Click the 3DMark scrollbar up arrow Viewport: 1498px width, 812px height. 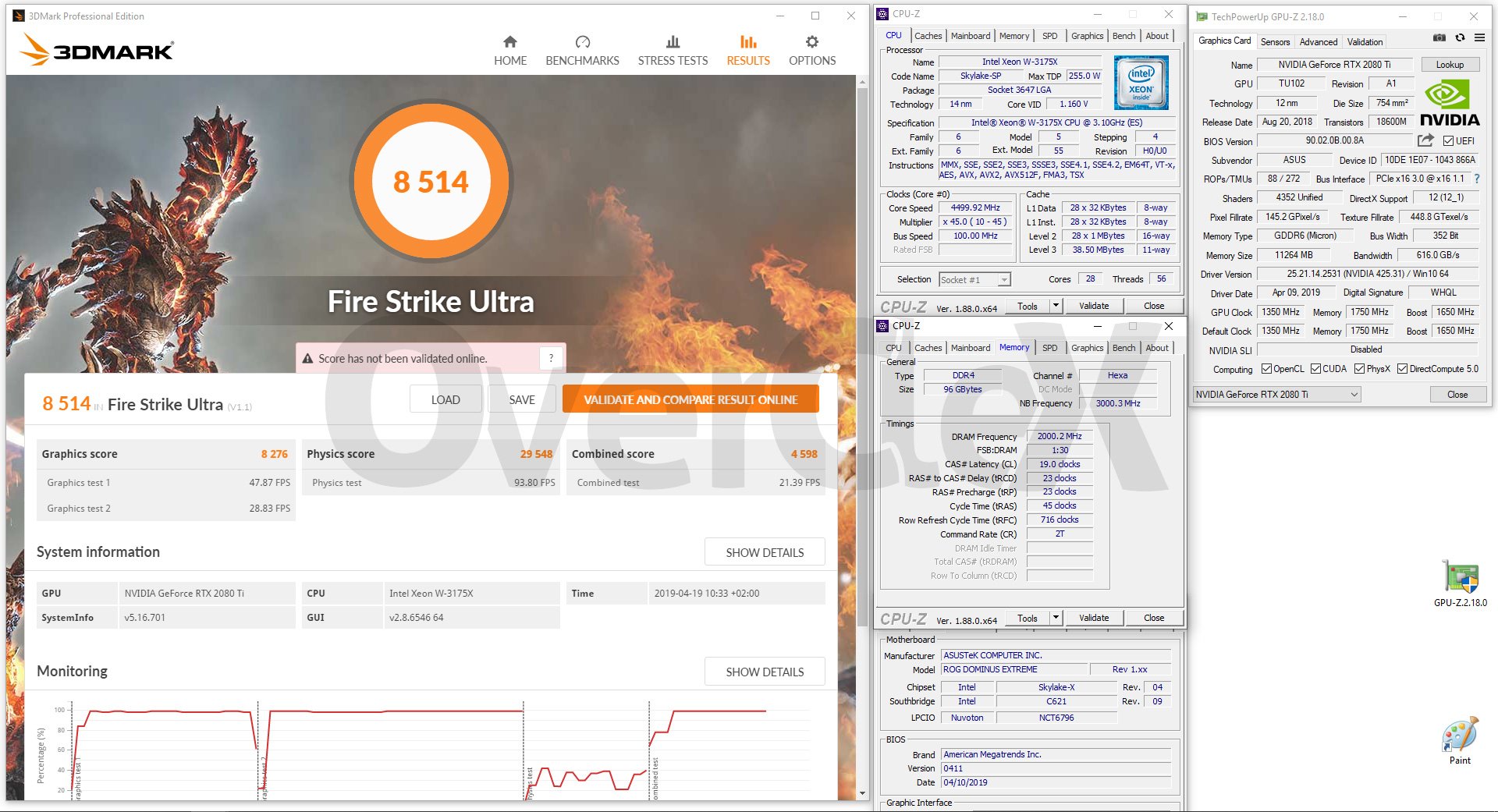pyautogui.click(x=862, y=82)
